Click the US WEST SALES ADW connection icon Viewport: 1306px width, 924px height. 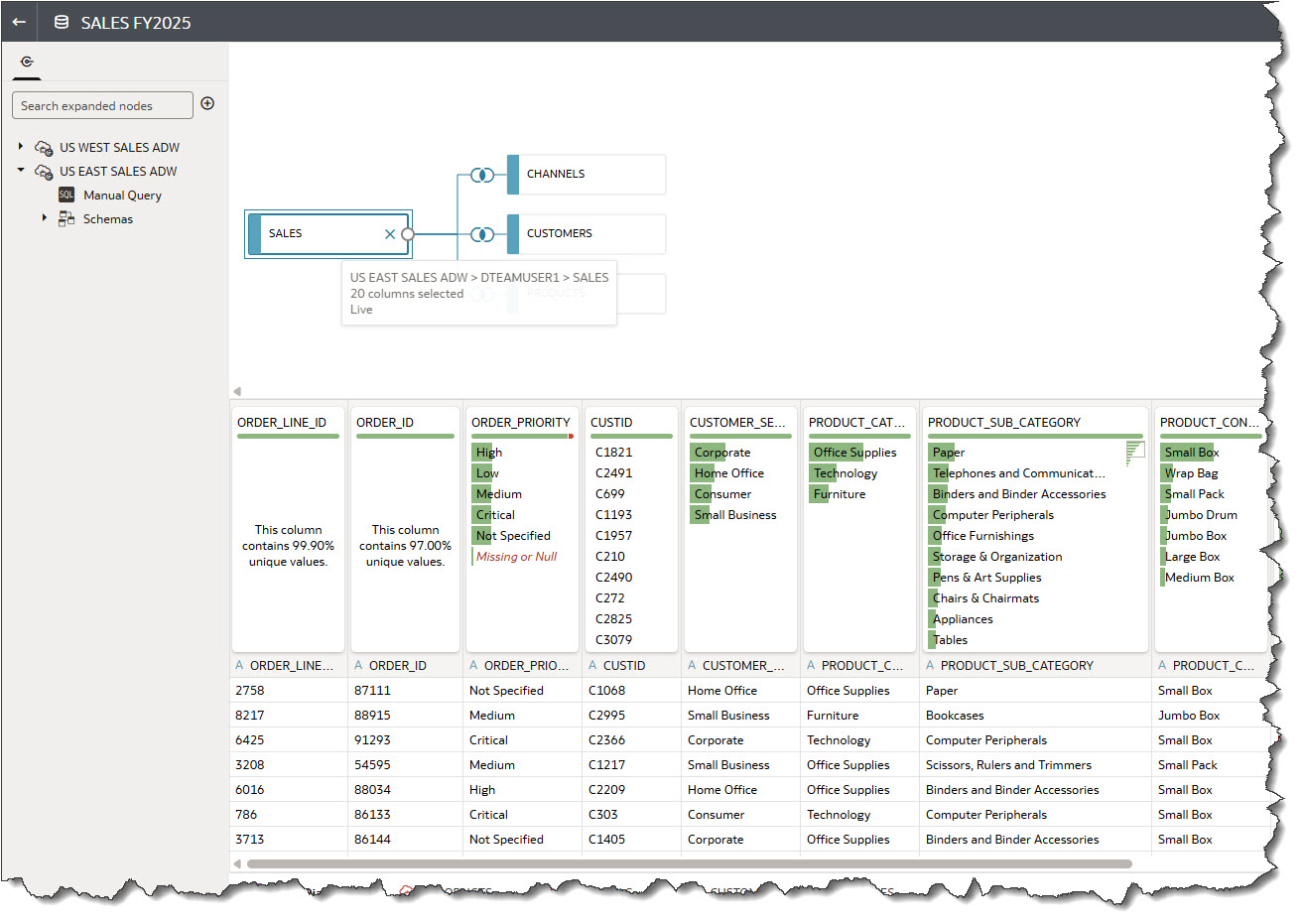[x=44, y=148]
